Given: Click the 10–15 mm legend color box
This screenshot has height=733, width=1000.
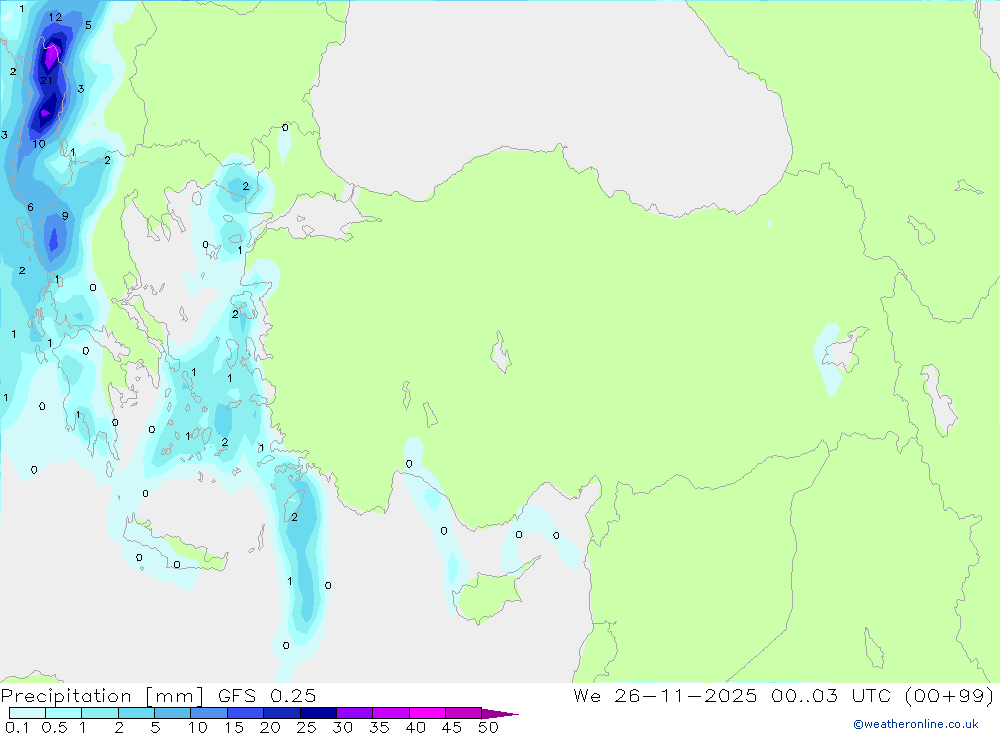Looking at the screenshot, I should [209, 713].
